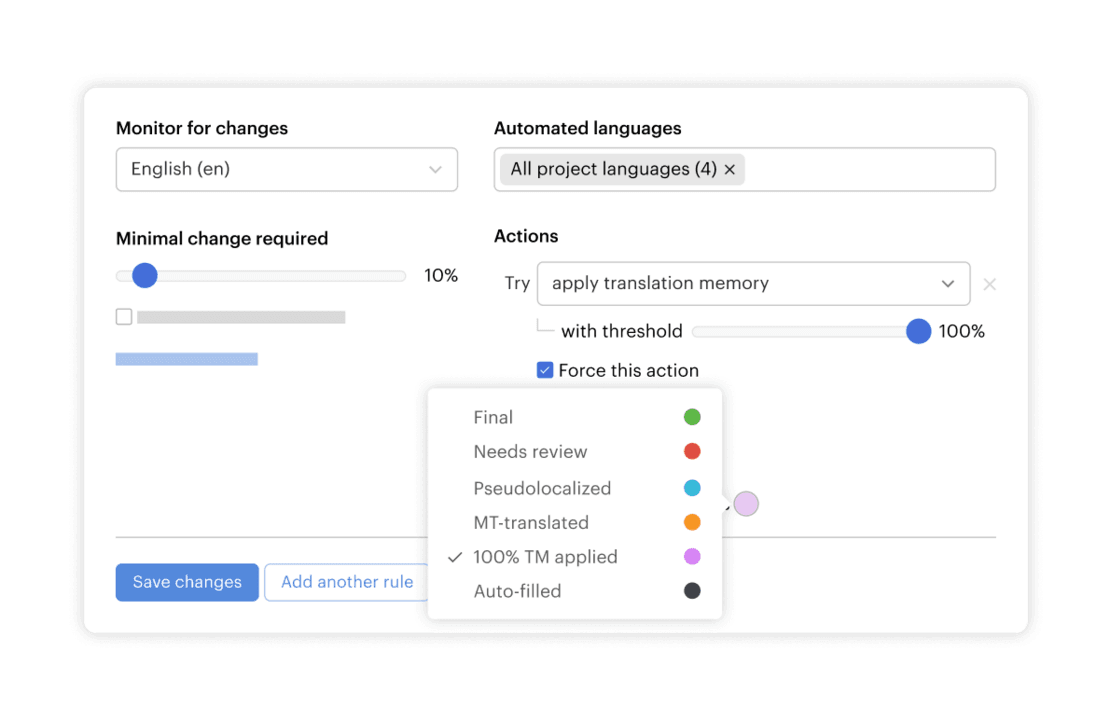
Task: Click Add another rule button
Action: pyautogui.click(x=346, y=582)
